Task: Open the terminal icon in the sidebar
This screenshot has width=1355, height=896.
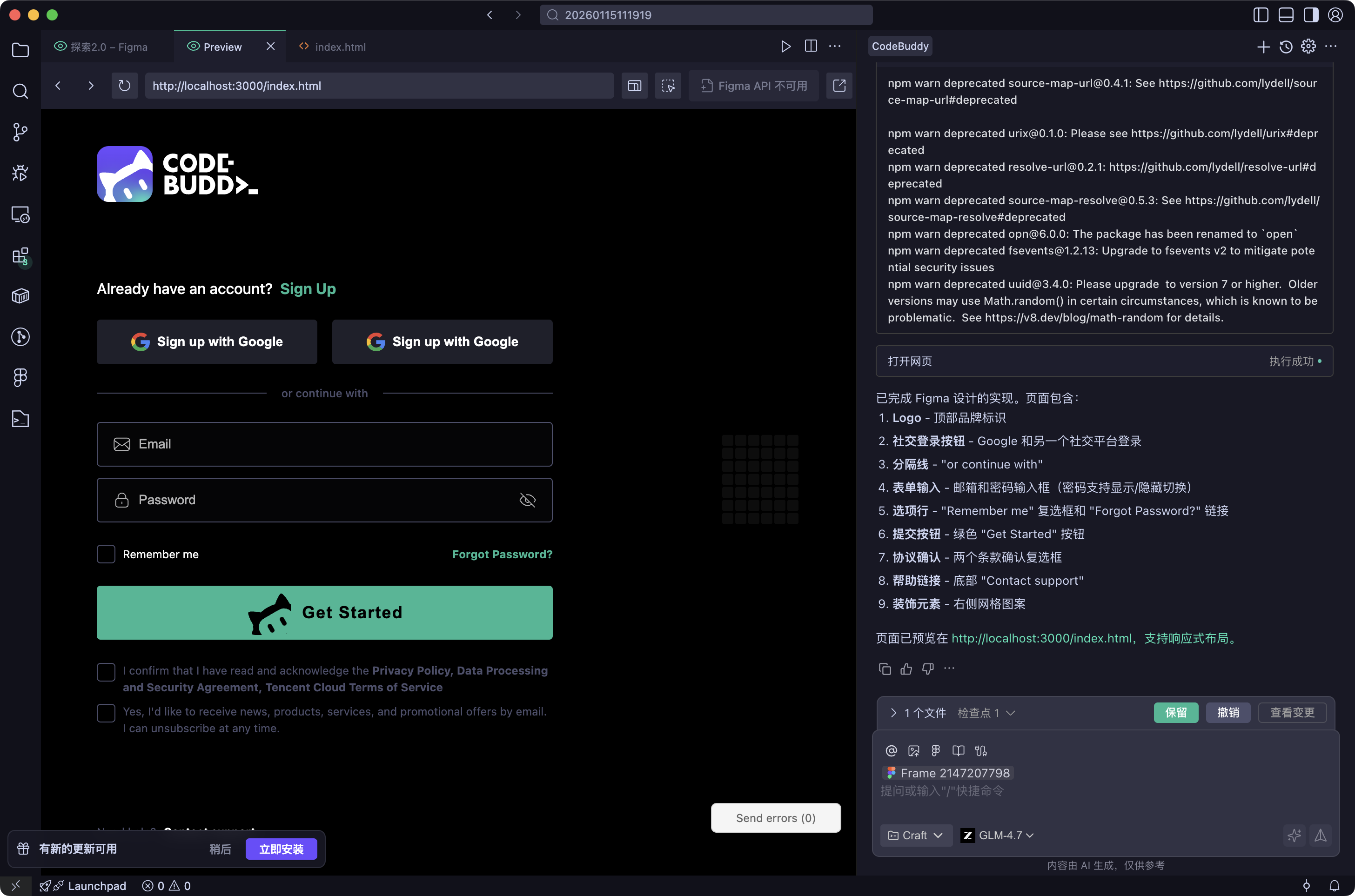Action: 20,418
